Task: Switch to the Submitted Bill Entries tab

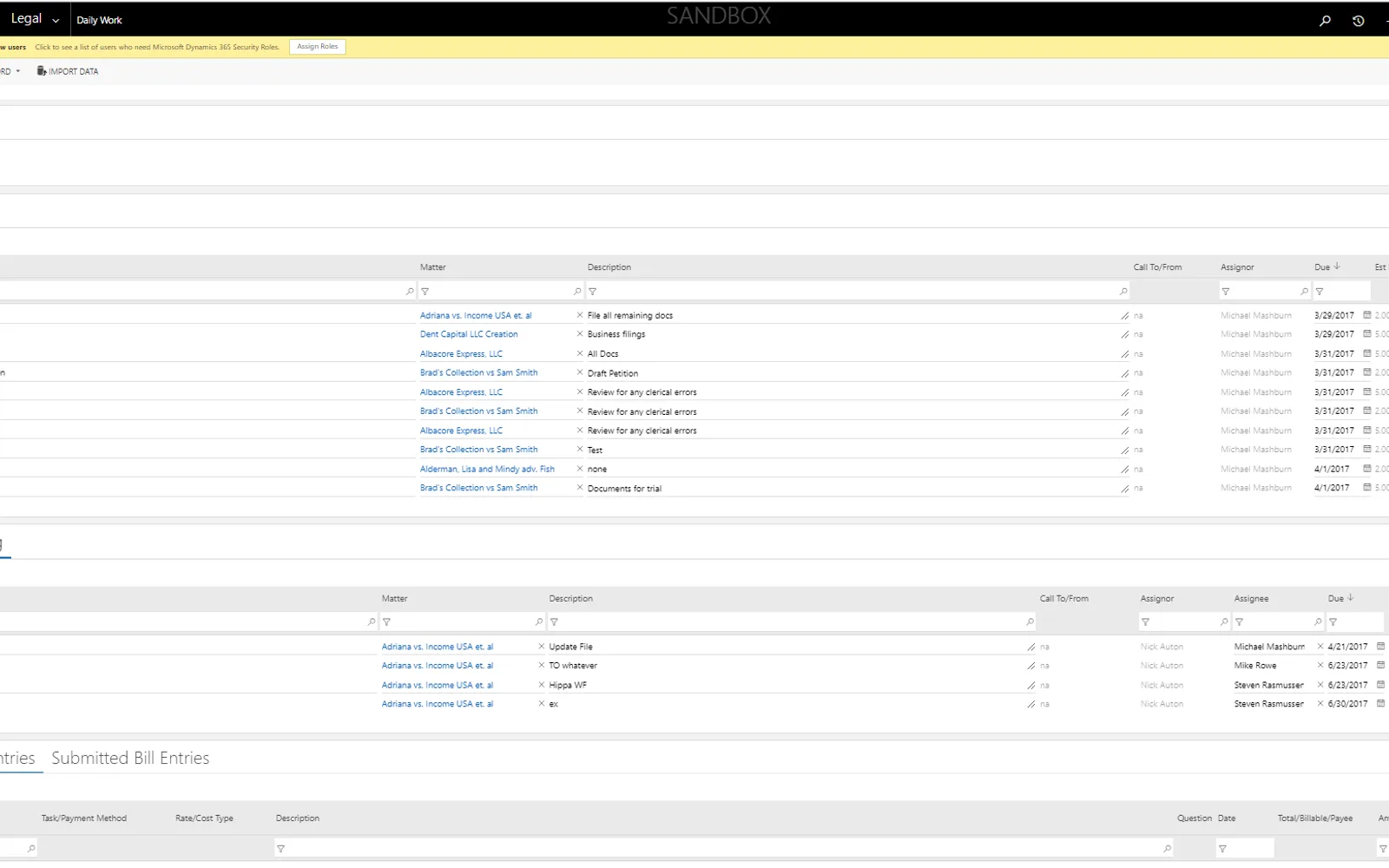Action: coord(130,758)
